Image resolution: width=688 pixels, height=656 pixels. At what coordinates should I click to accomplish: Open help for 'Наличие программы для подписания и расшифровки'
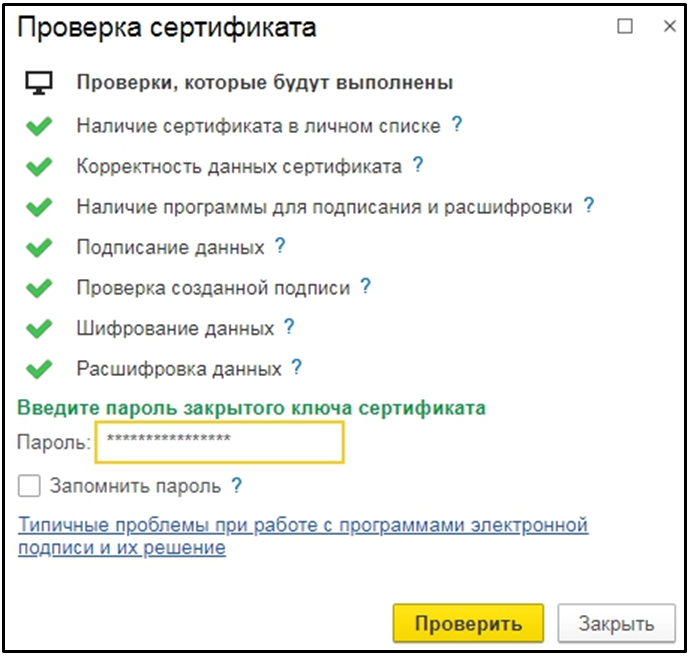pos(589,206)
